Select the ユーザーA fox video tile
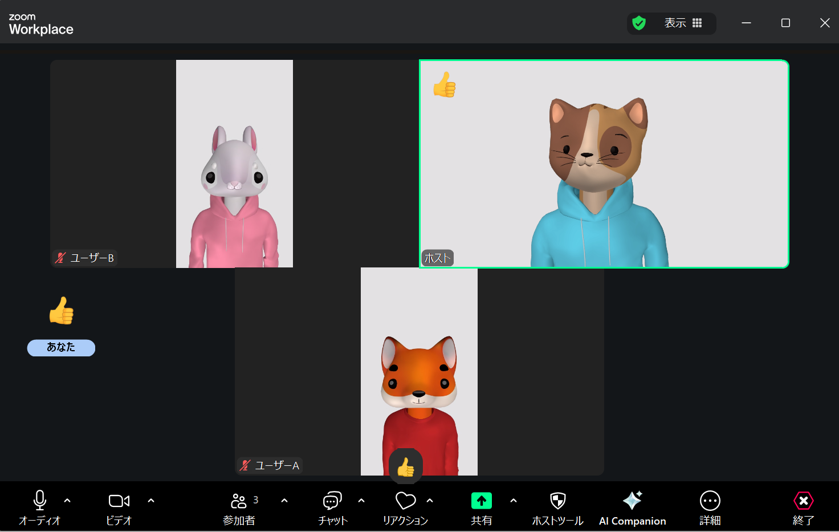Screen dimensions: 839x532 pos(420,371)
